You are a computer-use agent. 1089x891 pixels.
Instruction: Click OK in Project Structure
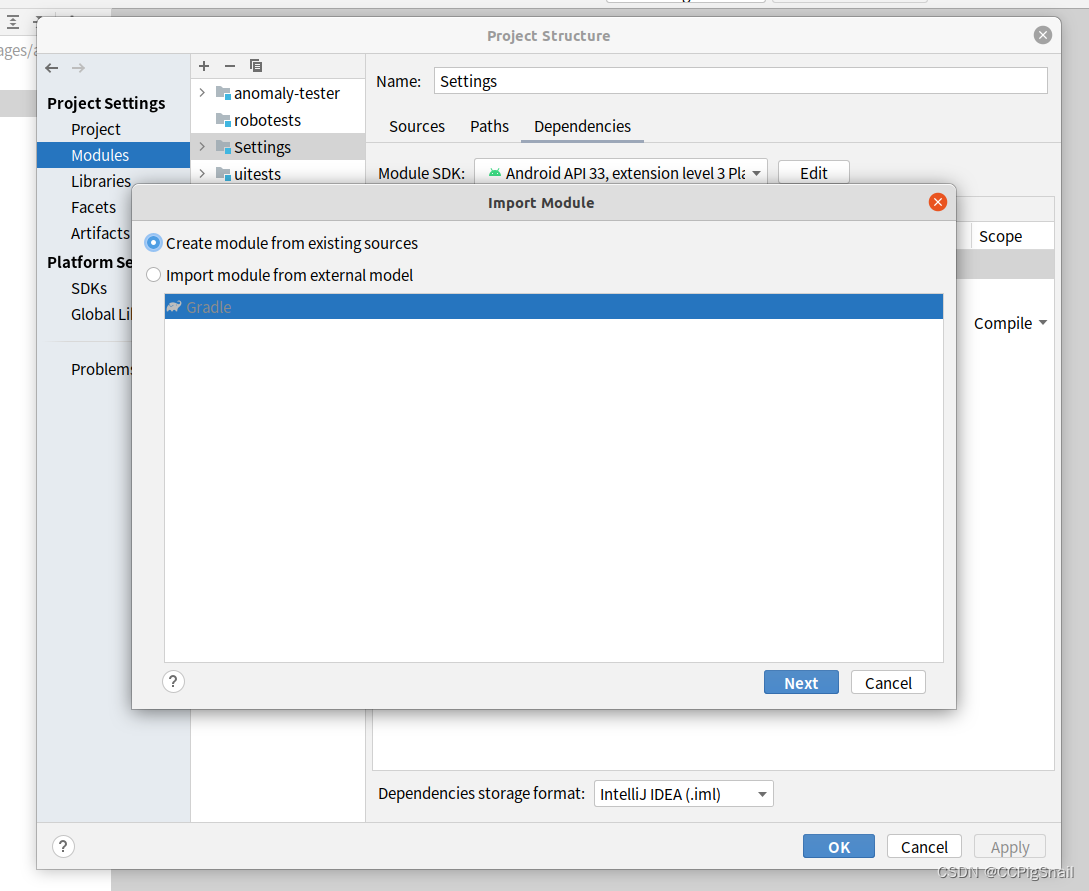coord(838,847)
